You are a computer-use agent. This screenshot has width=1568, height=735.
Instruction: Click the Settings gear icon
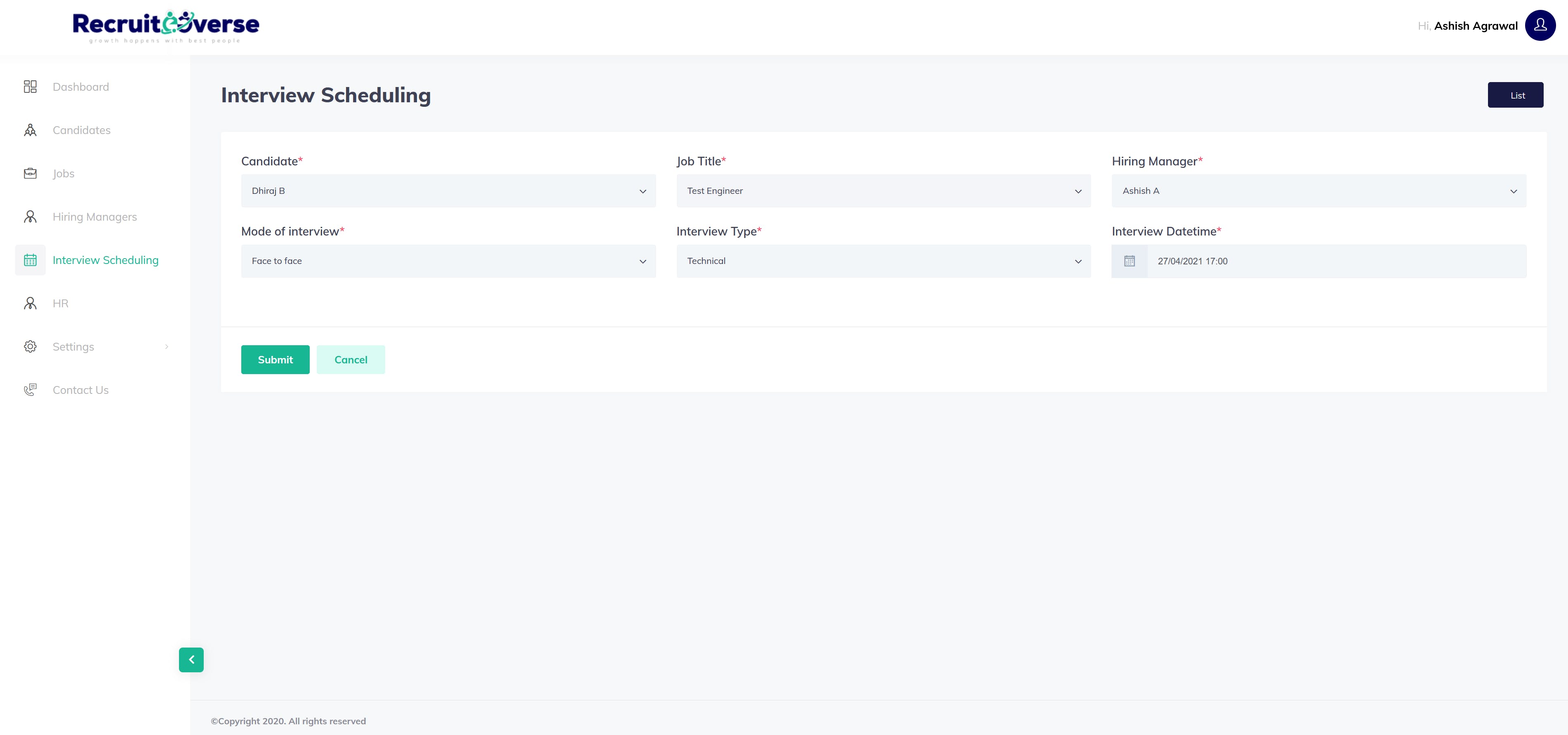pyautogui.click(x=30, y=346)
